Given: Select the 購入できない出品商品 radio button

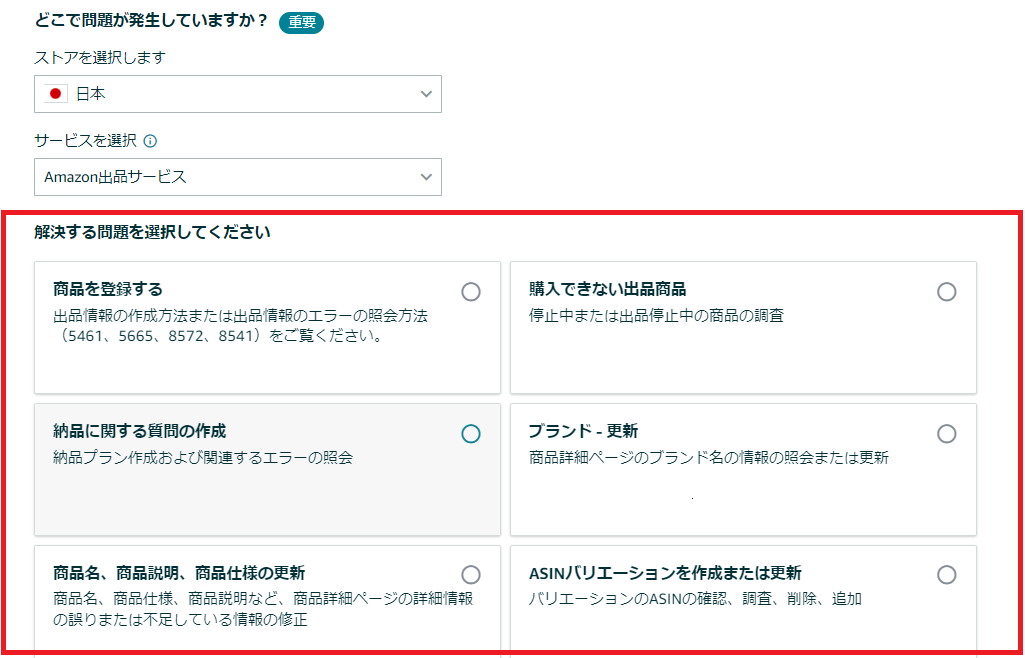Looking at the screenshot, I should pyautogui.click(x=946, y=292).
